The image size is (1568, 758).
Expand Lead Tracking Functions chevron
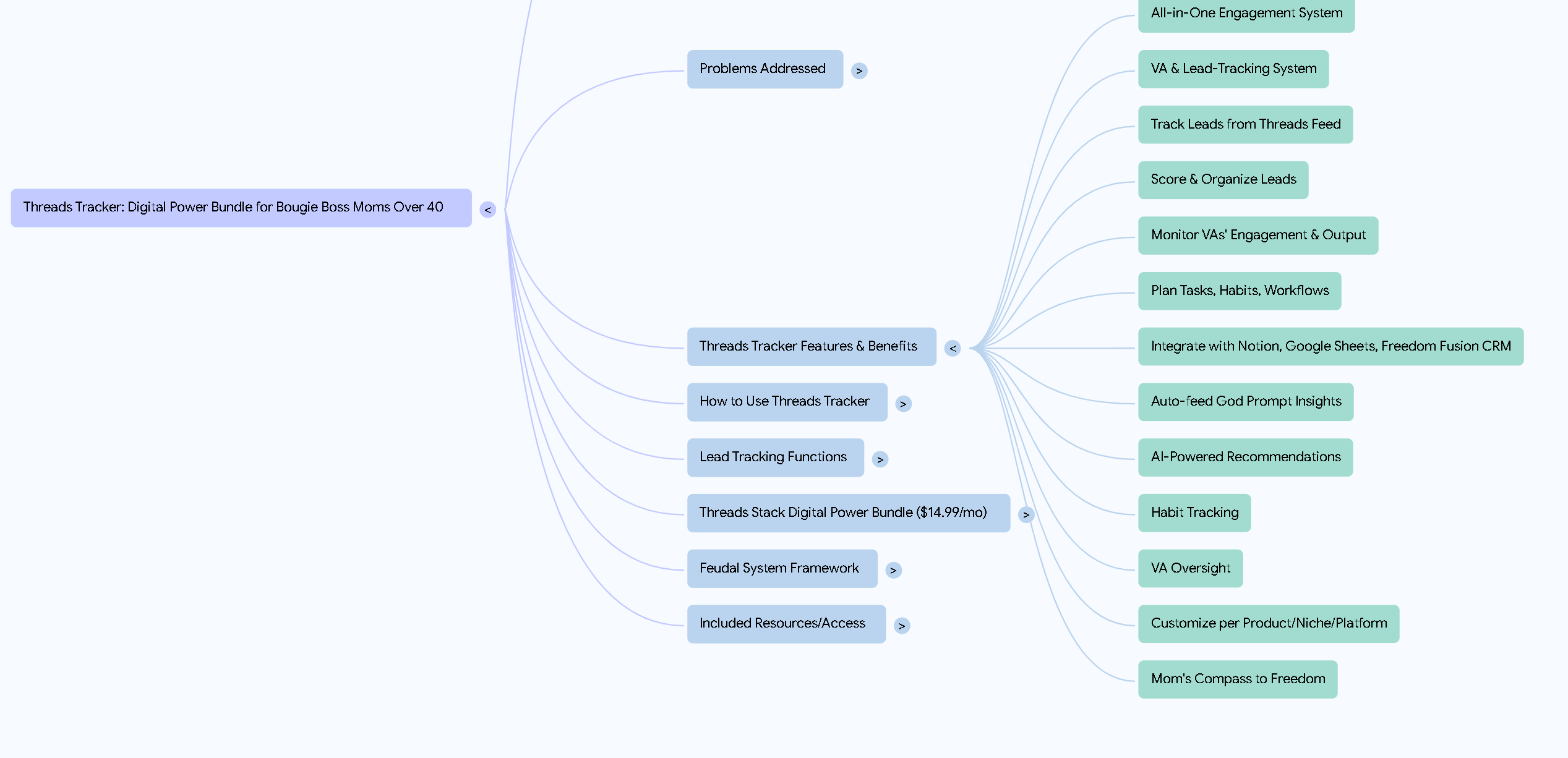[880, 459]
